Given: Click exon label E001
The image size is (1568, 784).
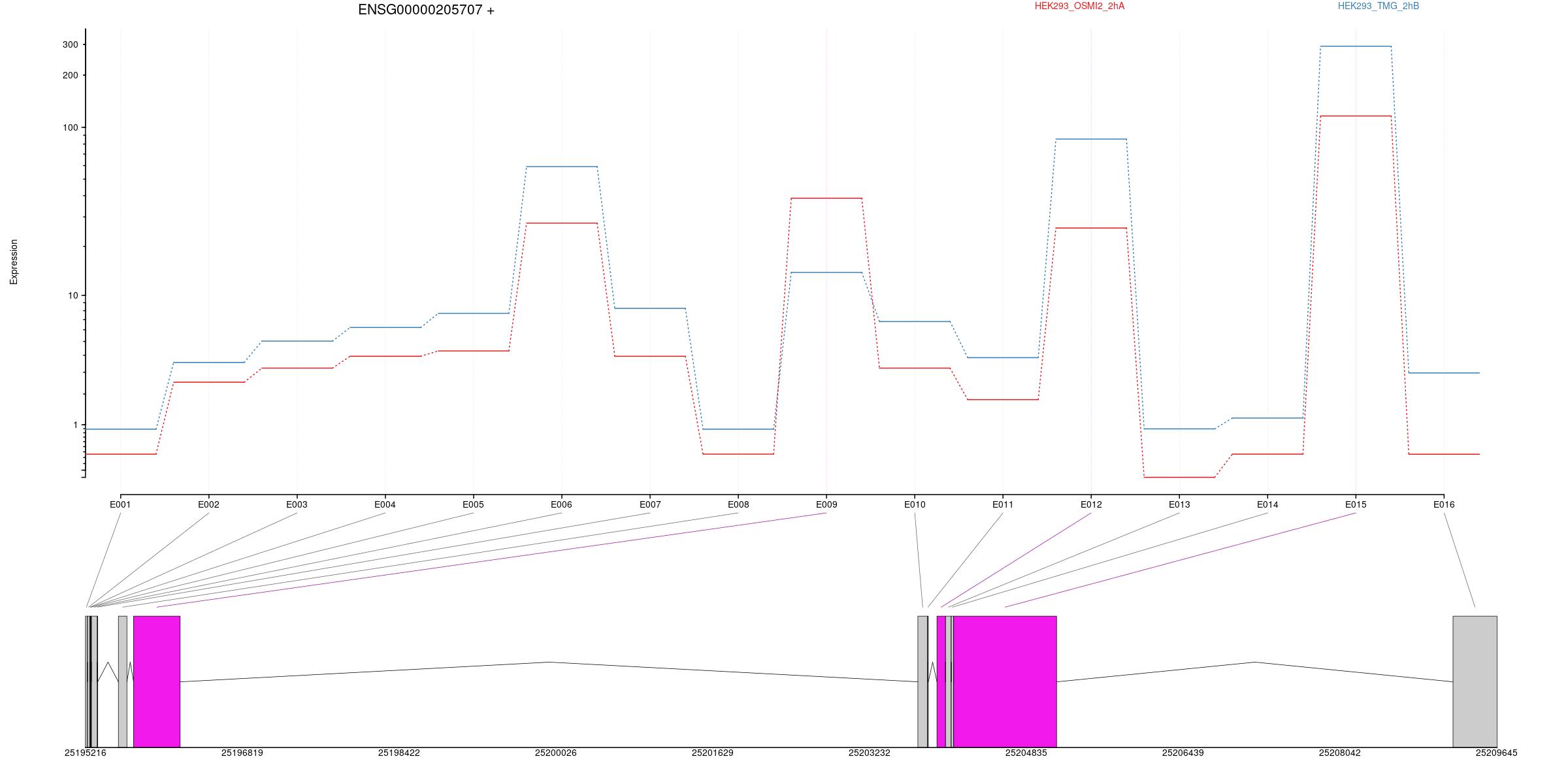Looking at the screenshot, I should coord(120,505).
